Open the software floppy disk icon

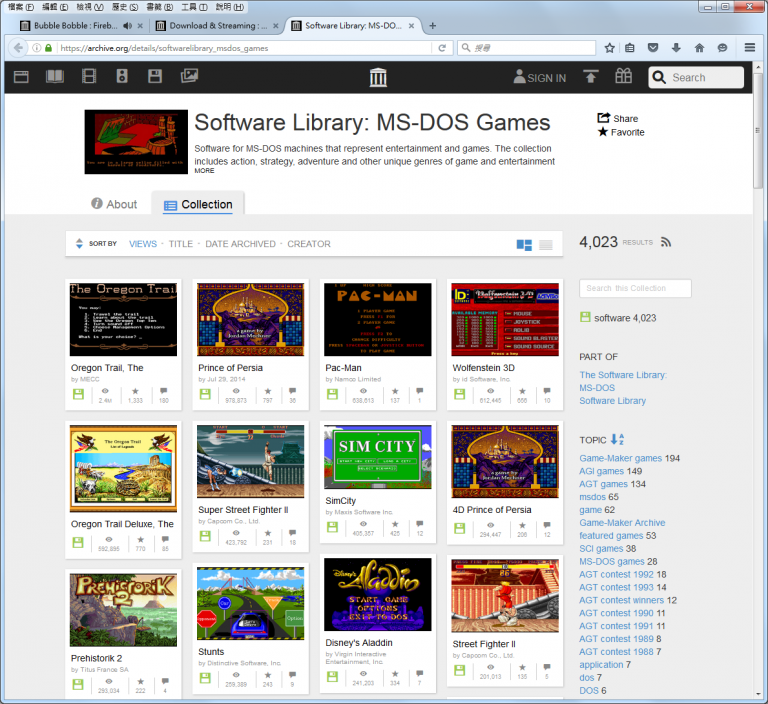pyautogui.click(x=155, y=76)
